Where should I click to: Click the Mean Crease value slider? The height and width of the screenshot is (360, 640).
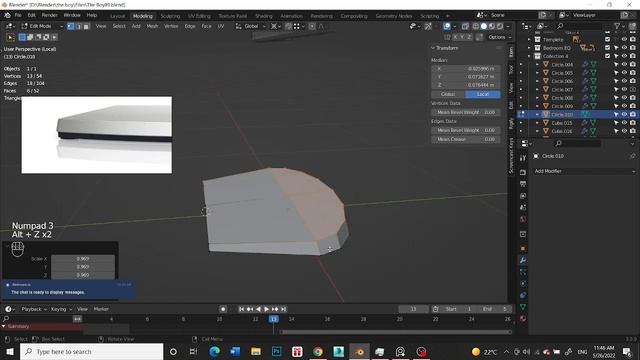tap(466, 139)
